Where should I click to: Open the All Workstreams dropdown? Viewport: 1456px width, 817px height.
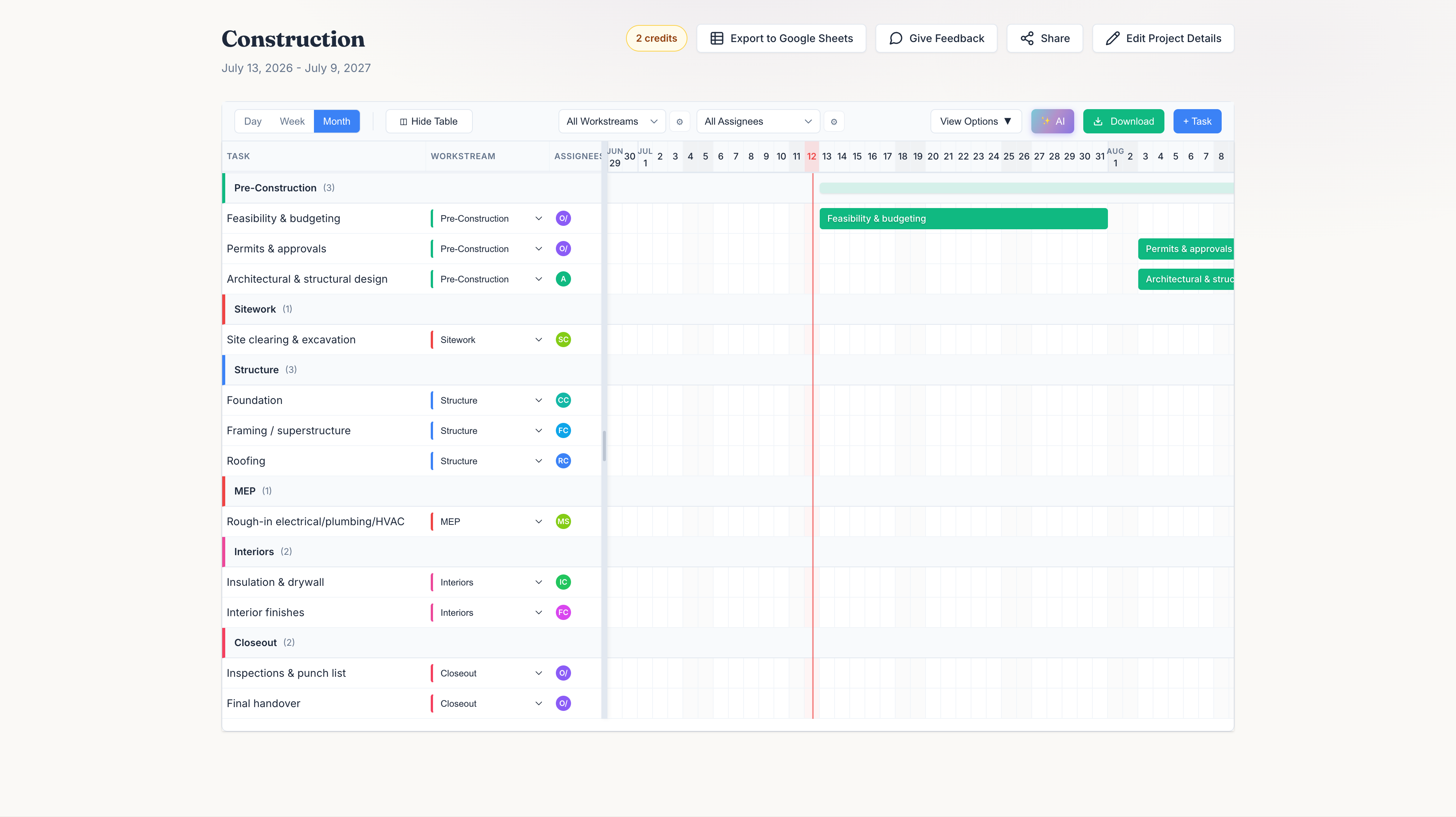[x=612, y=122]
